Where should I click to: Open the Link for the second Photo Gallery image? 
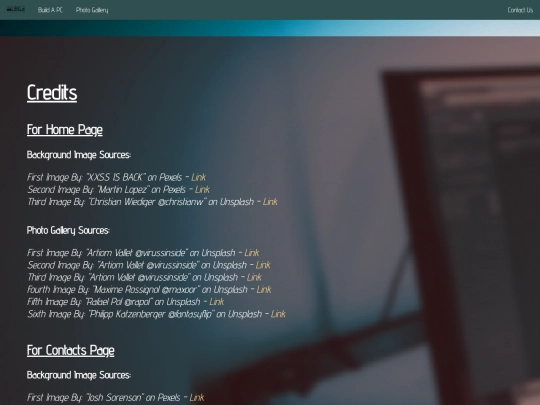263,265
